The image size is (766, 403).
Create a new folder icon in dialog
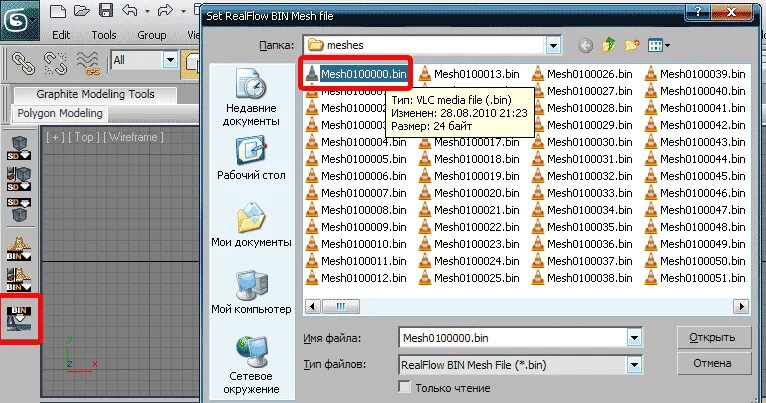point(632,45)
